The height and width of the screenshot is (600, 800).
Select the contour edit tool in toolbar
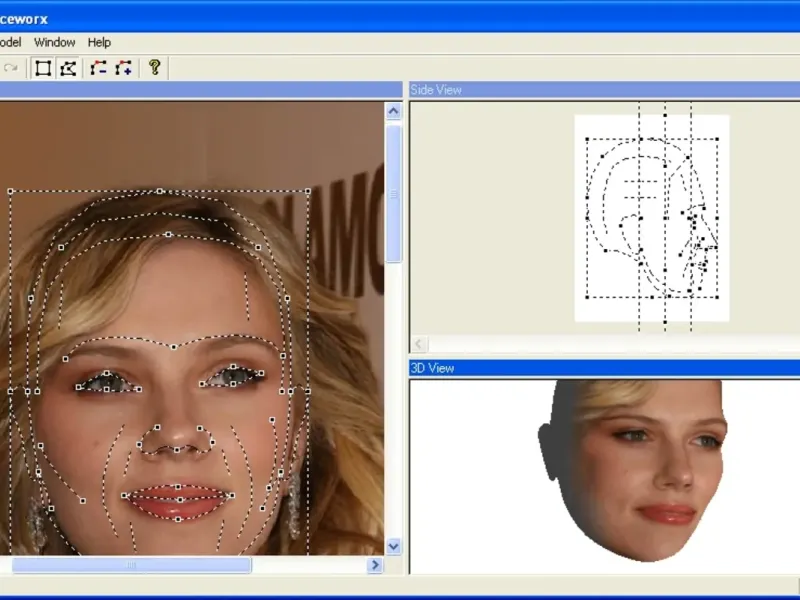point(68,68)
